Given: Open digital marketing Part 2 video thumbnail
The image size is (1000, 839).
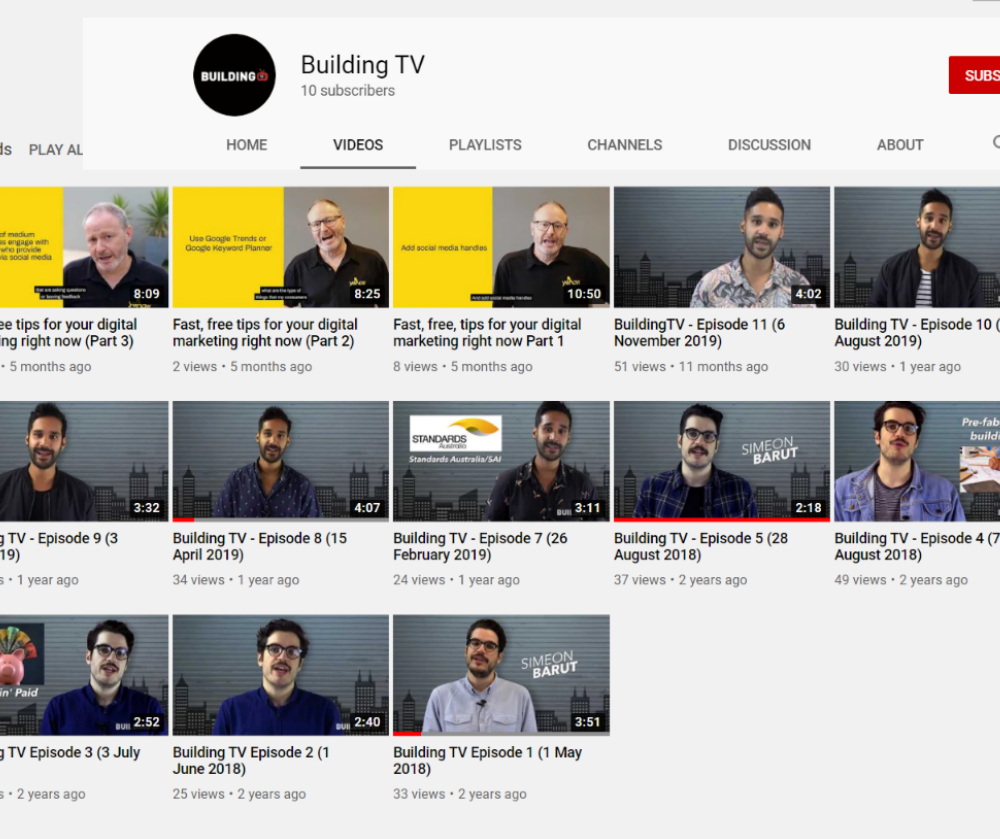Looking at the screenshot, I should [x=281, y=247].
